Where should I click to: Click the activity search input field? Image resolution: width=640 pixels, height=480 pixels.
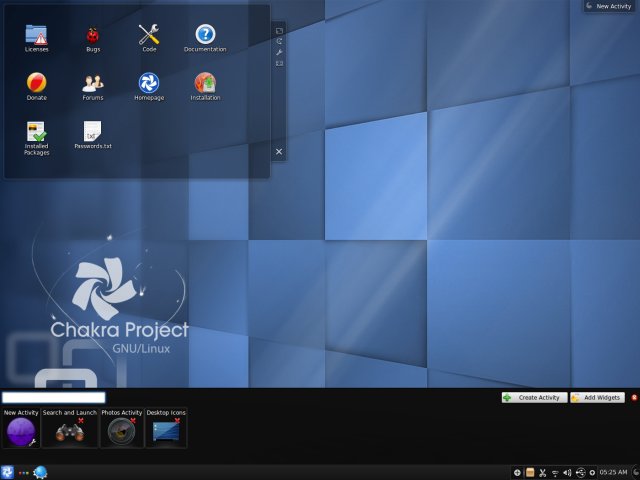tap(54, 397)
